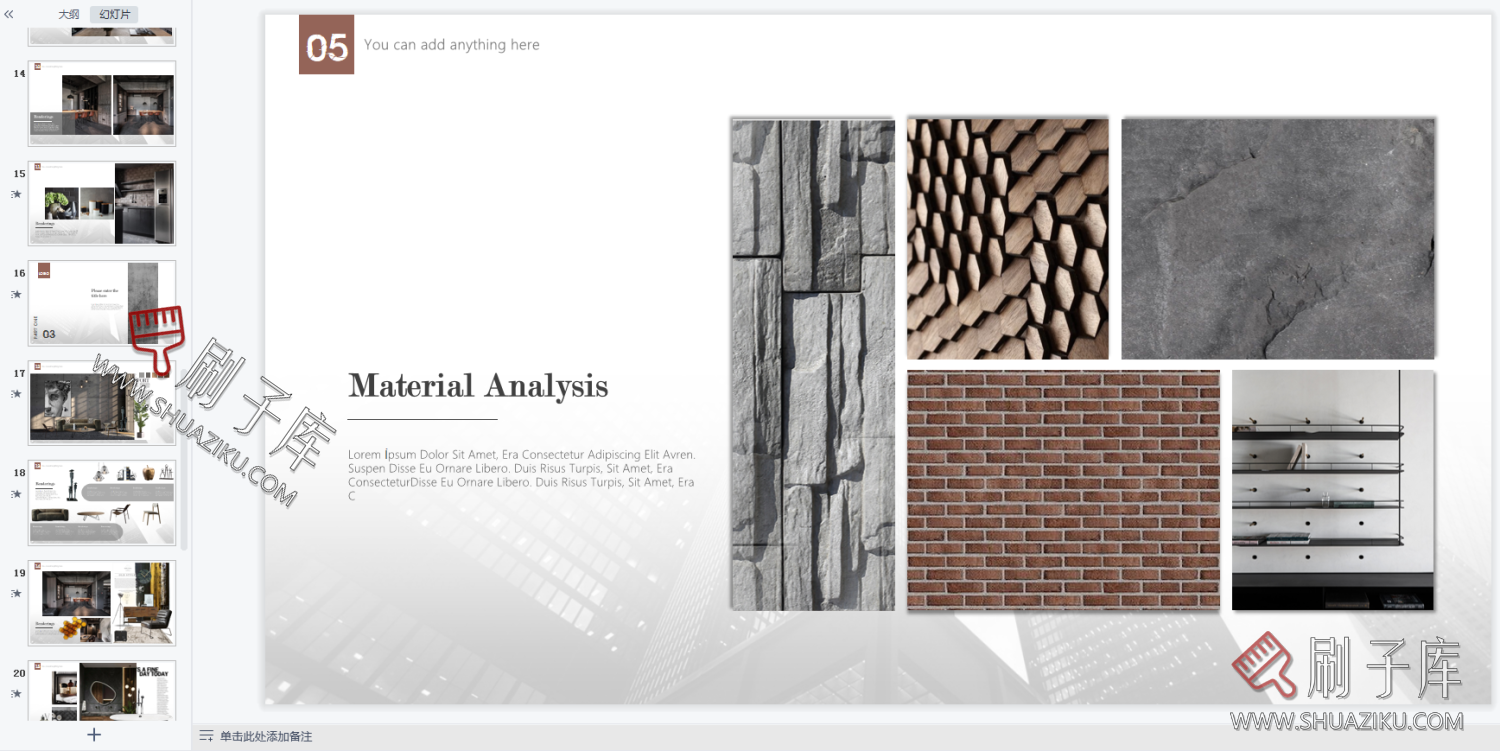Click the notes icon in the bottom bar

(x=206, y=736)
